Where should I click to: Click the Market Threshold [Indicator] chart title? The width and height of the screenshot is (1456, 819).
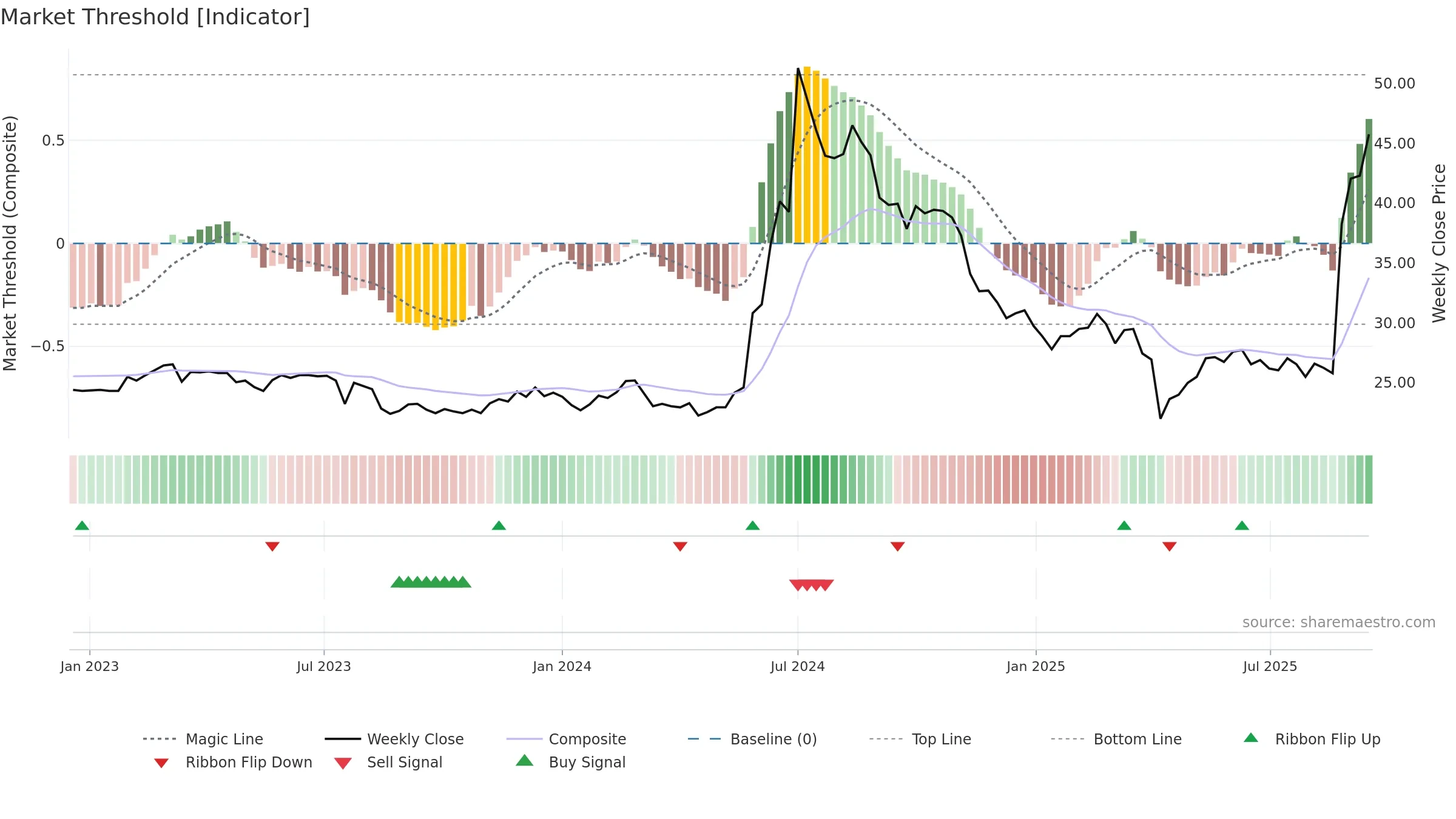(155, 17)
